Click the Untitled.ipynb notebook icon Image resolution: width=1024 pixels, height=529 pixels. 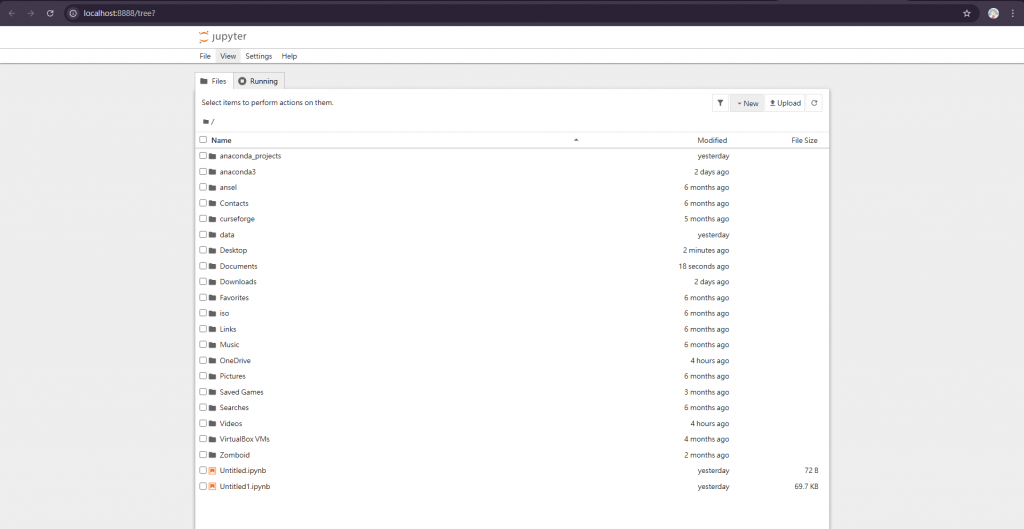(212, 470)
